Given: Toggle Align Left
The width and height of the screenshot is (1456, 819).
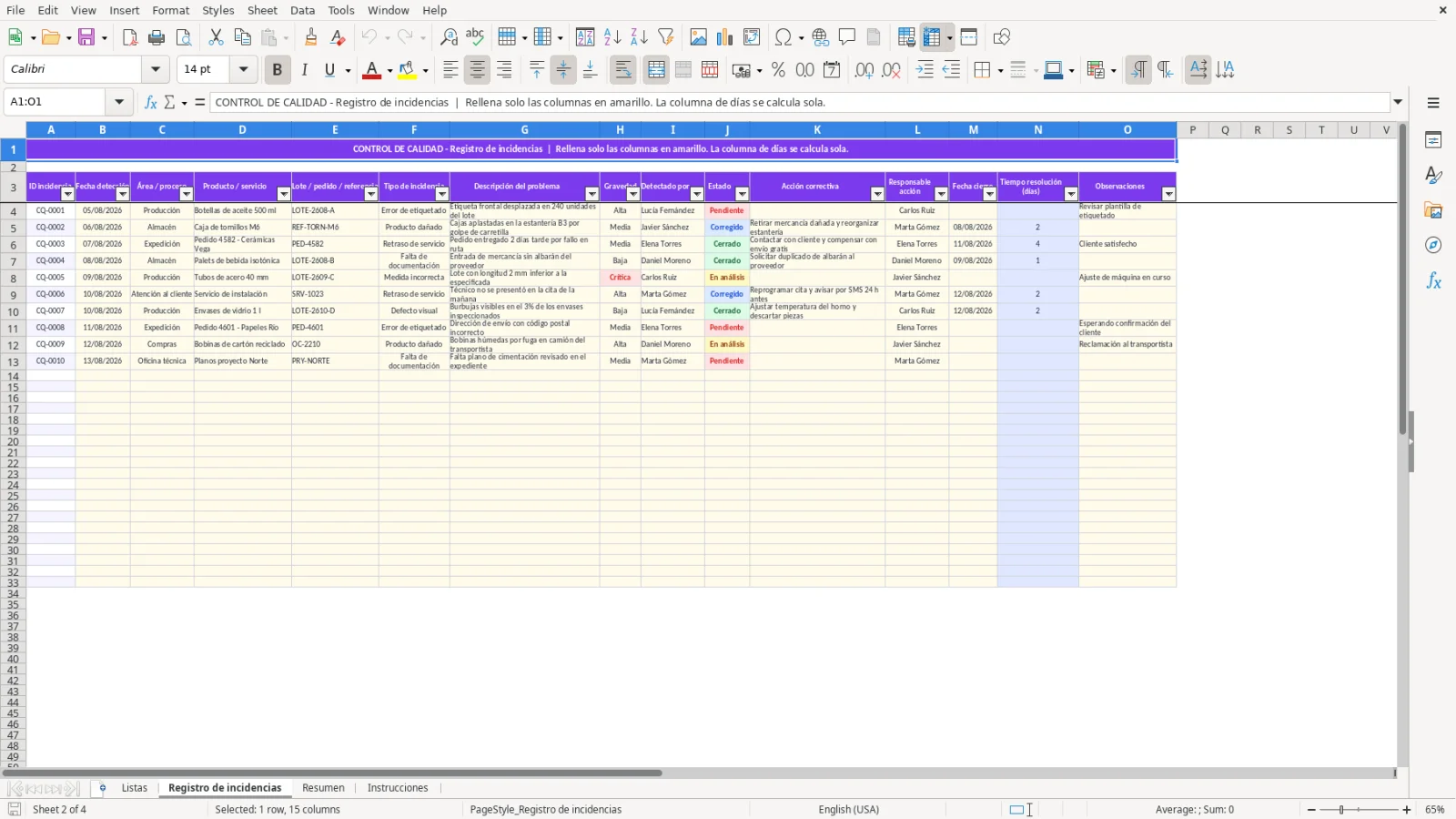Looking at the screenshot, I should click(x=450, y=70).
